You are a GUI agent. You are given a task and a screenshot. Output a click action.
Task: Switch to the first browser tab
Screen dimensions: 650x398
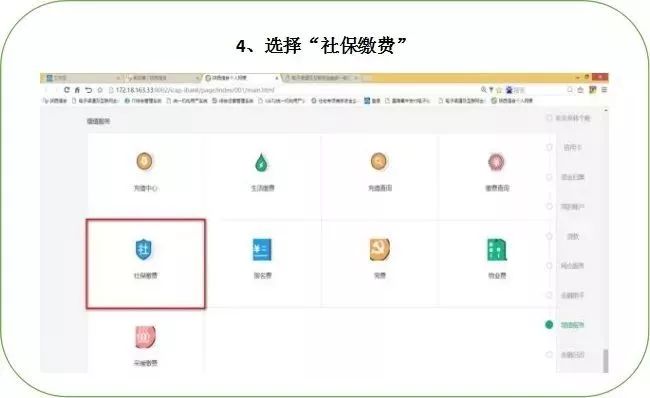[x=82, y=78]
